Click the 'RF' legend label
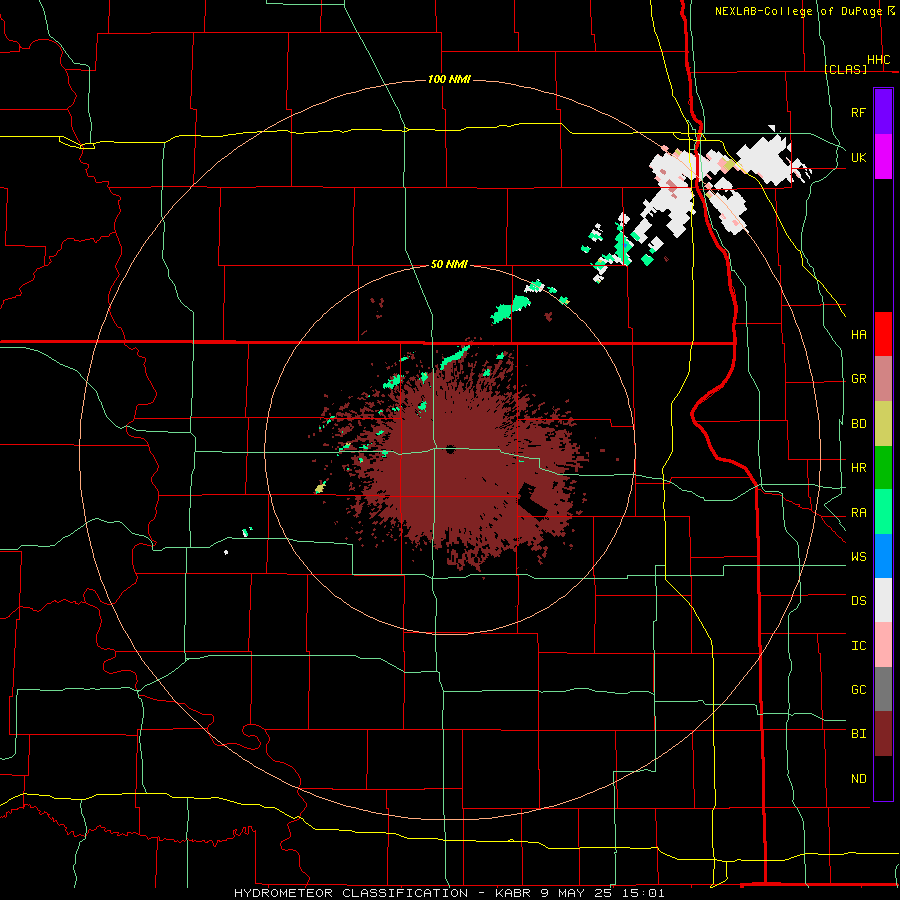The width and height of the screenshot is (900, 900). pyautogui.click(x=858, y=112)
